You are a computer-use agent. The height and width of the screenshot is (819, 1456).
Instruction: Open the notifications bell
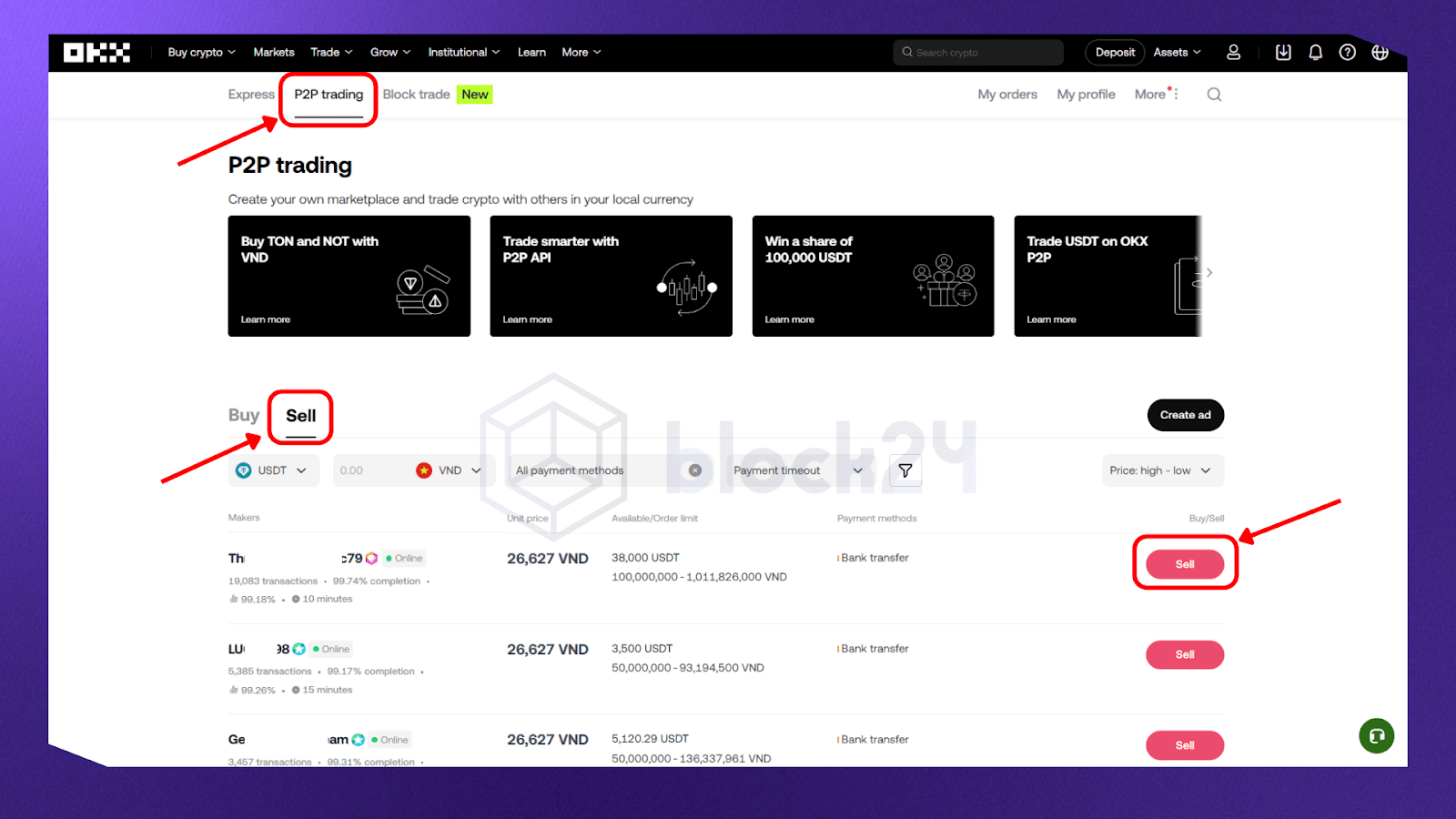pos(1315,53)
